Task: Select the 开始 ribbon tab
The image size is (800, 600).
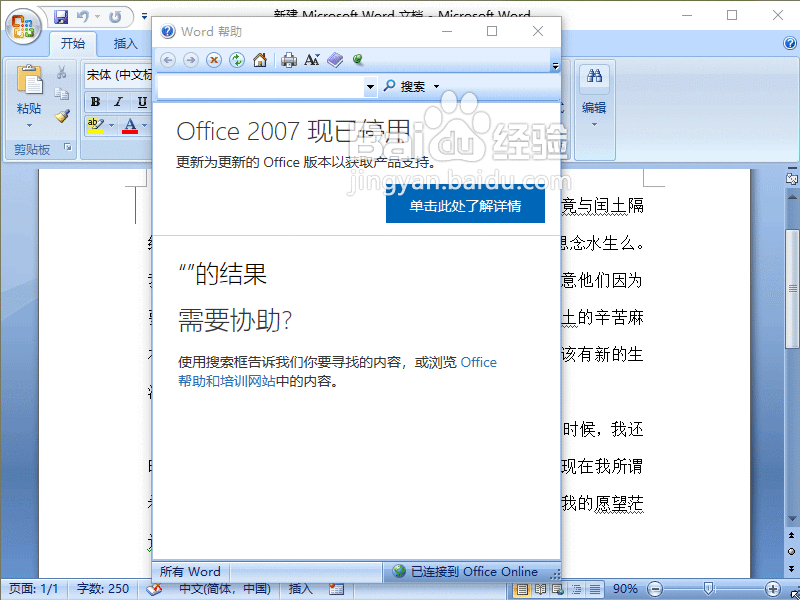Action: 72,44
